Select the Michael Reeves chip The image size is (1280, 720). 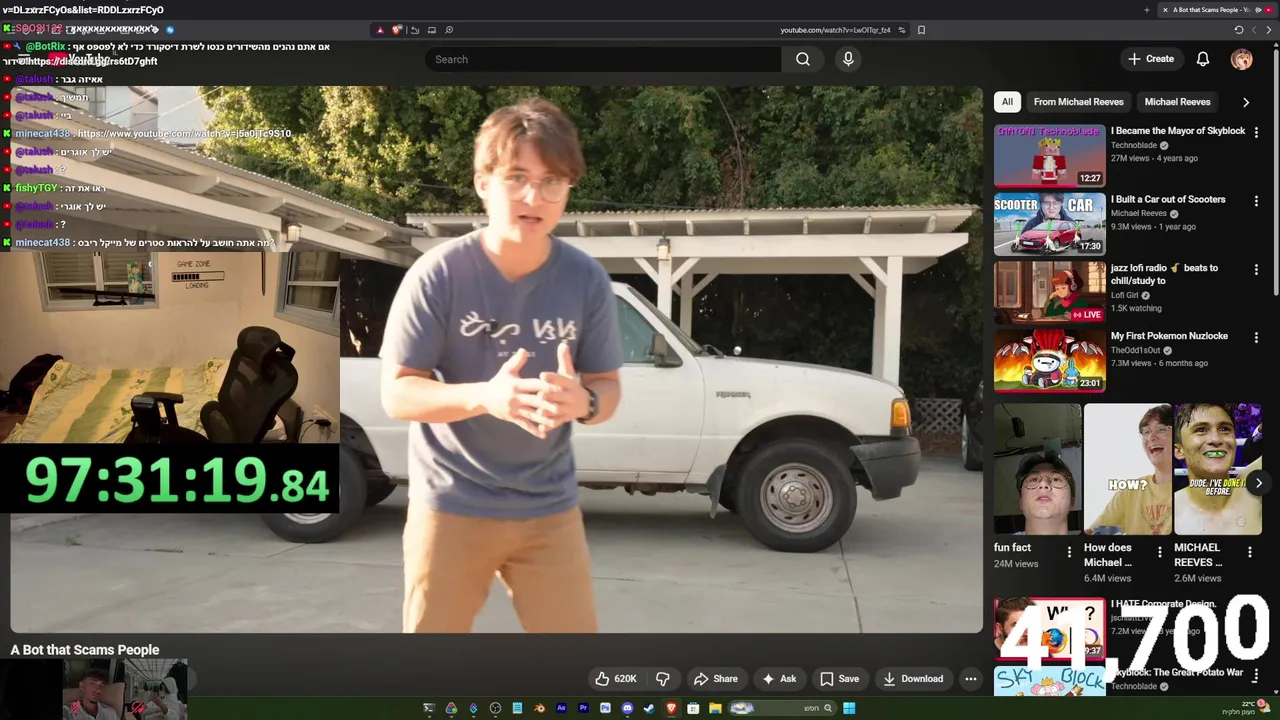[x=1177, y=102]
